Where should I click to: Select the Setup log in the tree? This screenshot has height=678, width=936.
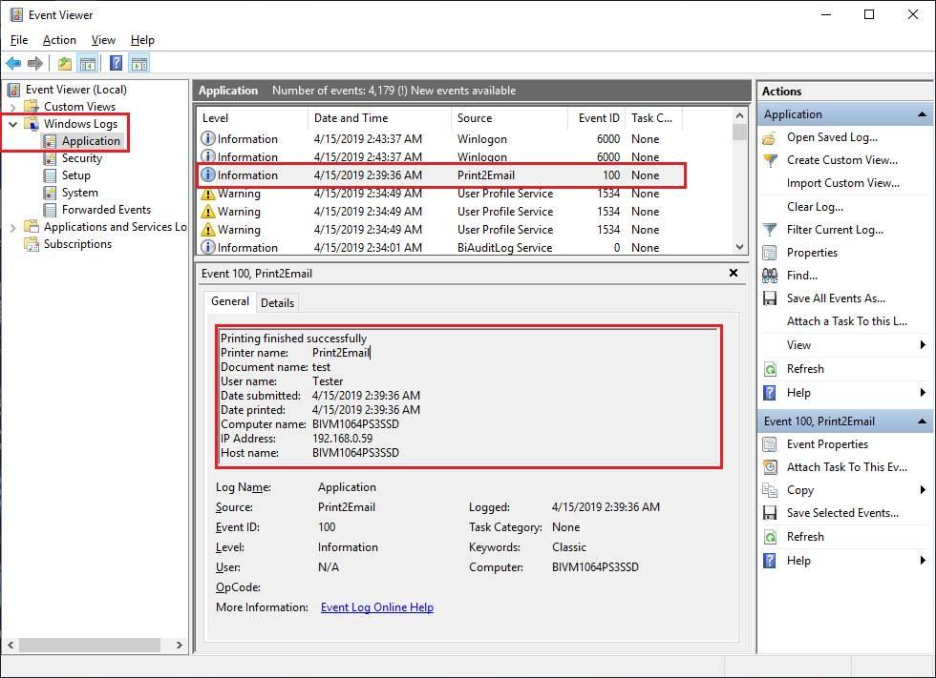click(x=76, y=175)
